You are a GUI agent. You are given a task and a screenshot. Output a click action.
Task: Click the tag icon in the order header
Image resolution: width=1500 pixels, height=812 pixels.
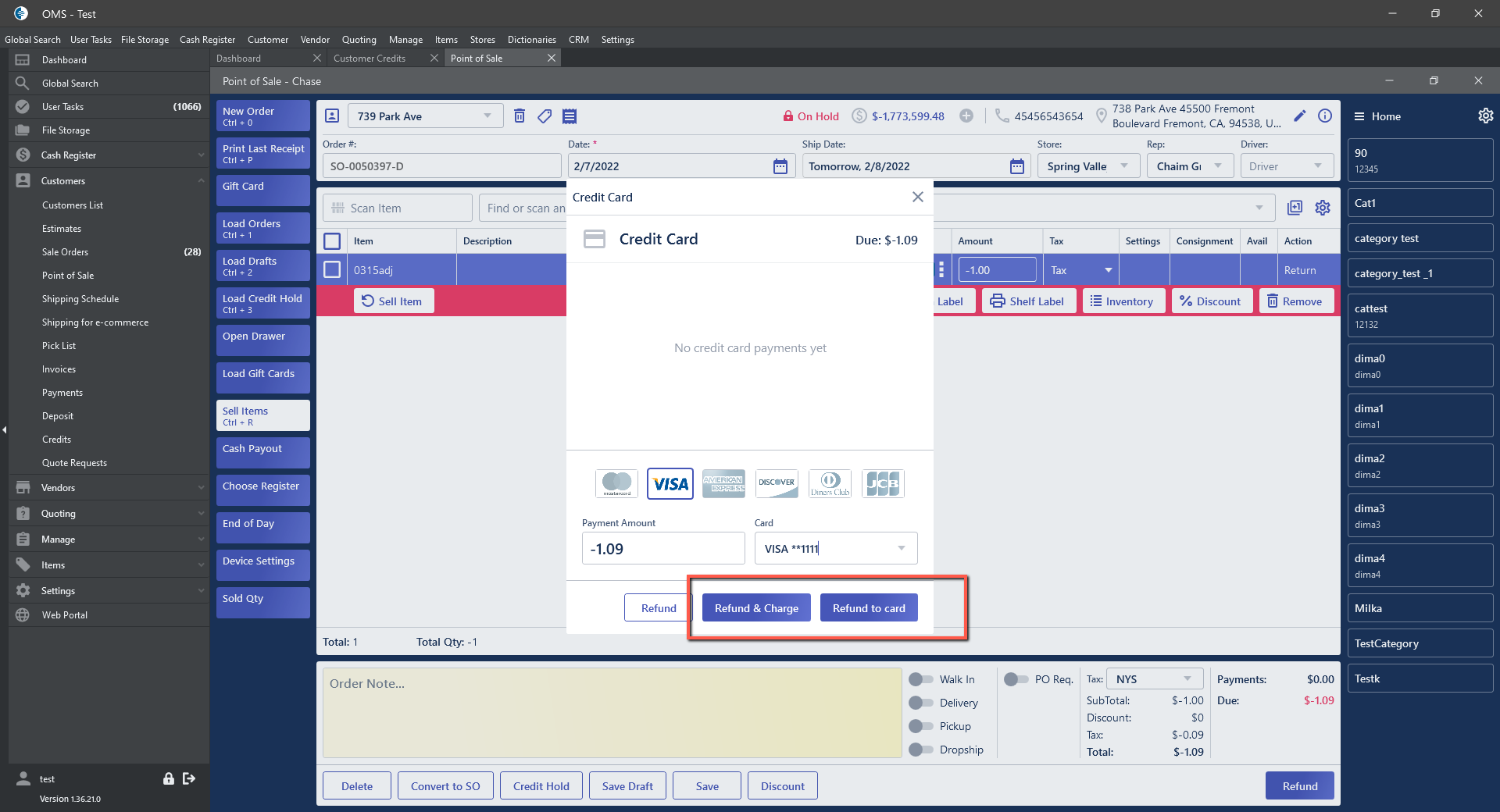pyautogui.click(x=545, y=116)
